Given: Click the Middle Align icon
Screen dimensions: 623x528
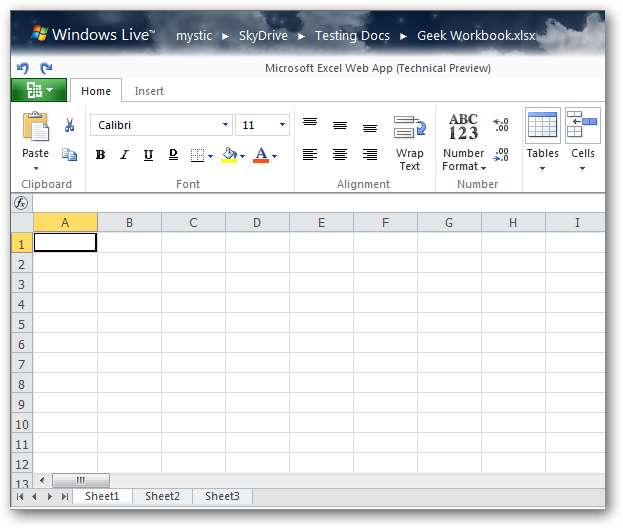Looking at the screenshot, I should point(340,126).
